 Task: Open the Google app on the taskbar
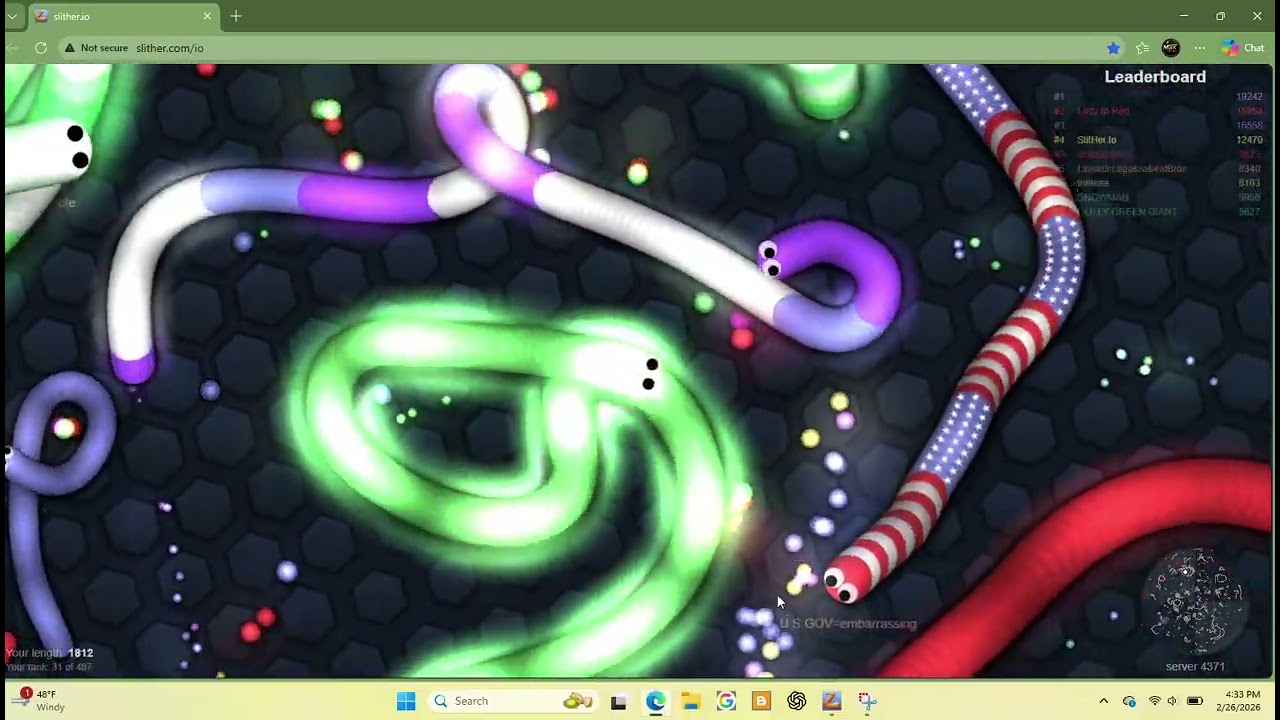726,701
